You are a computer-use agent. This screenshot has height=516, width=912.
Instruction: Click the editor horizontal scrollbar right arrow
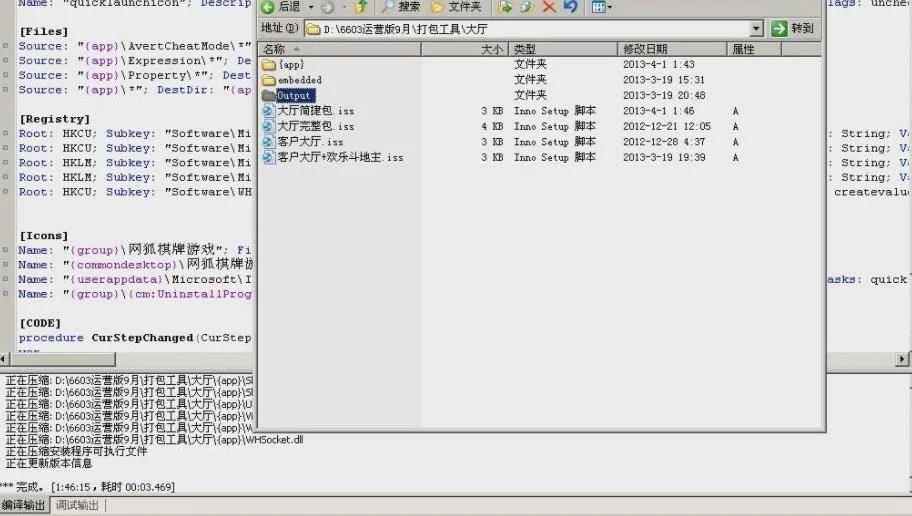tap(904, 359)
